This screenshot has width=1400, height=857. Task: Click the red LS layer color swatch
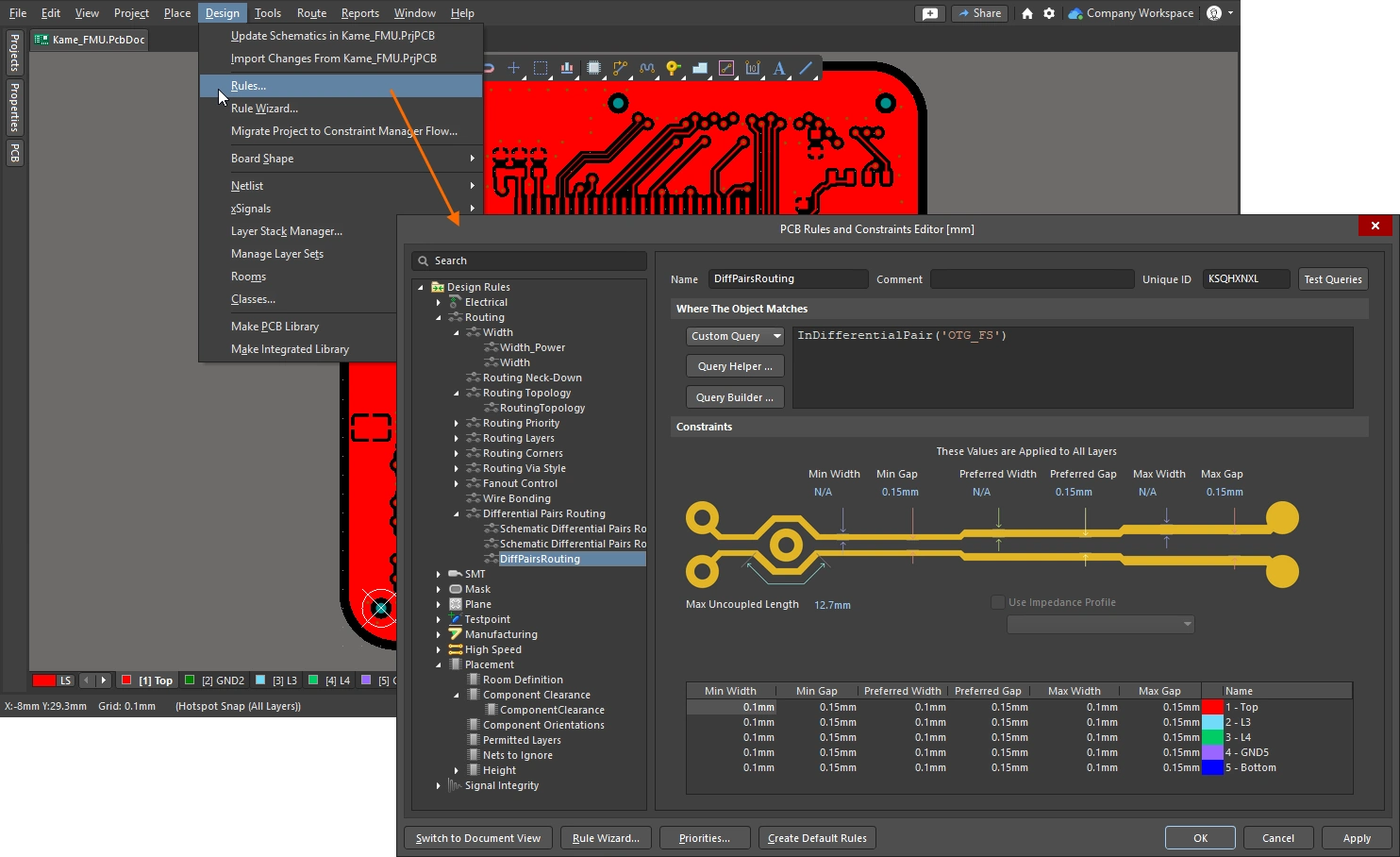pyautogui.click(x=43, y=681)
